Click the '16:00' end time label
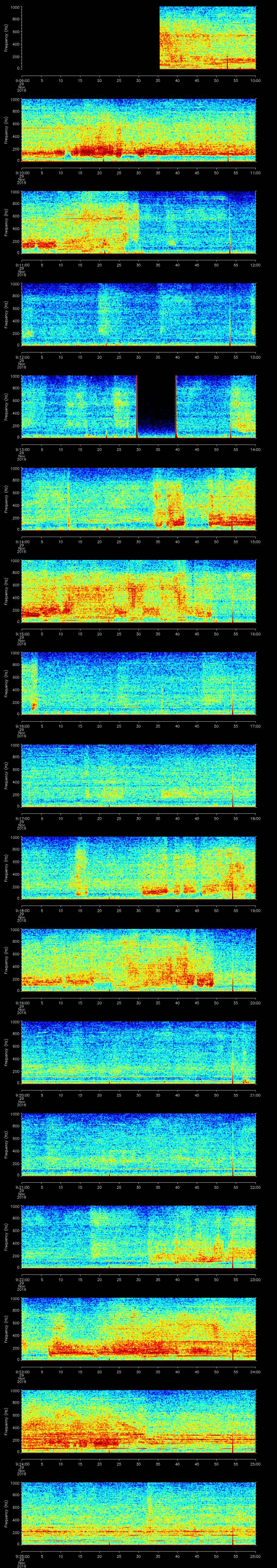This screenshot has height=1568, width=277. [256, 634]
